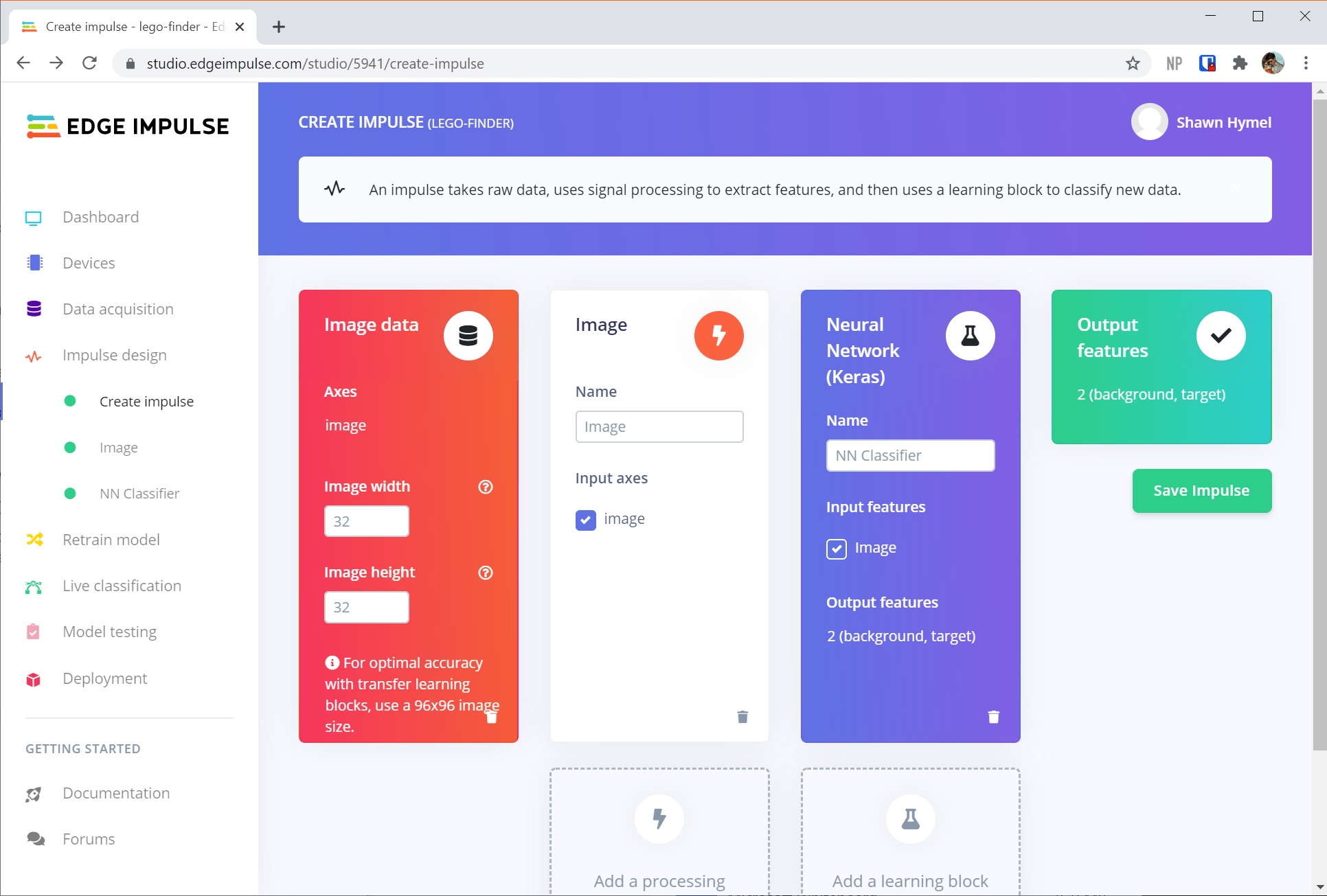Select the Image sidebar navigation item
1327x896 pixels.
click(117, 447)
